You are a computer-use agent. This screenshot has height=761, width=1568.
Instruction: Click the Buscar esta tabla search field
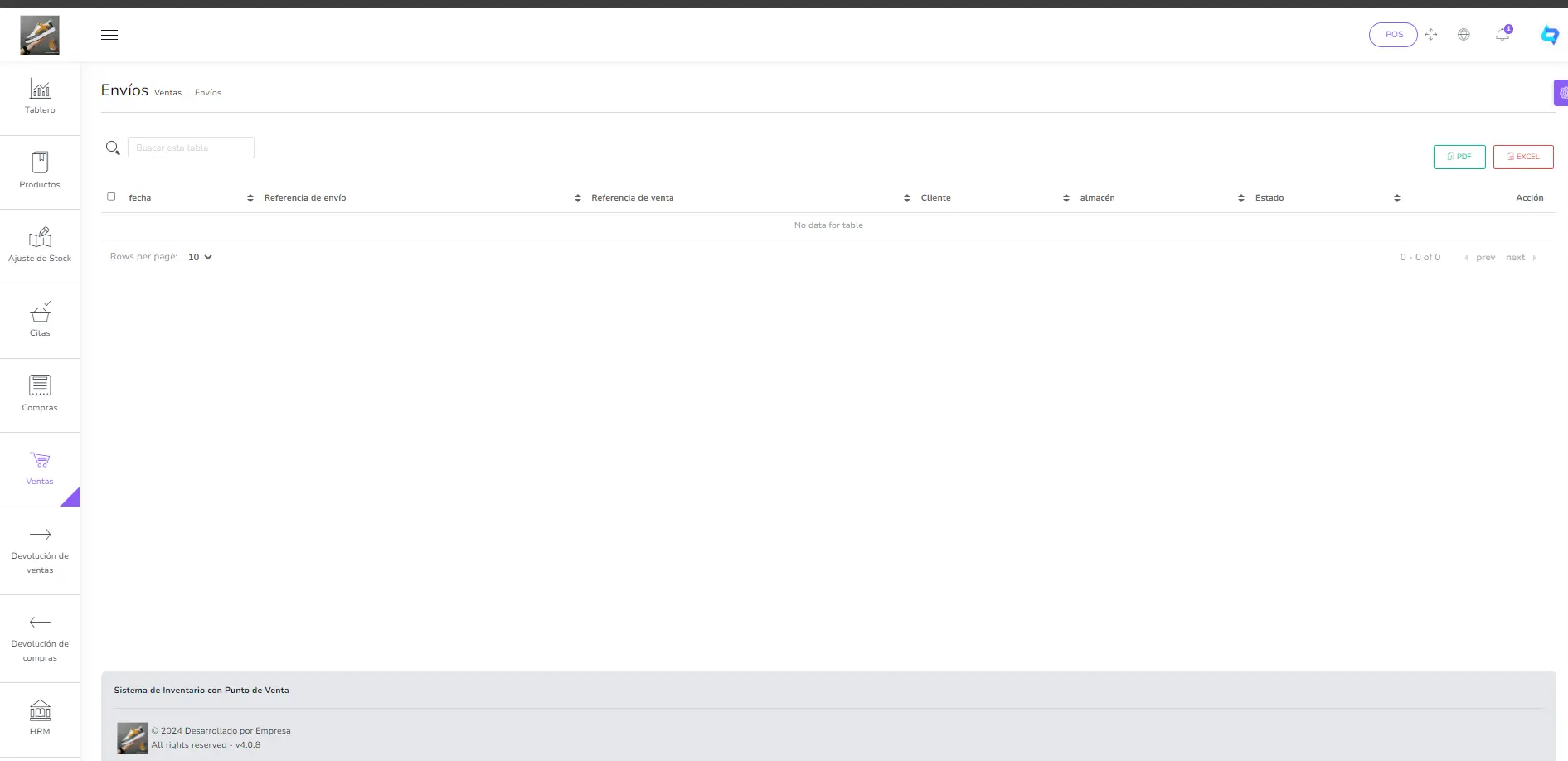191,148
